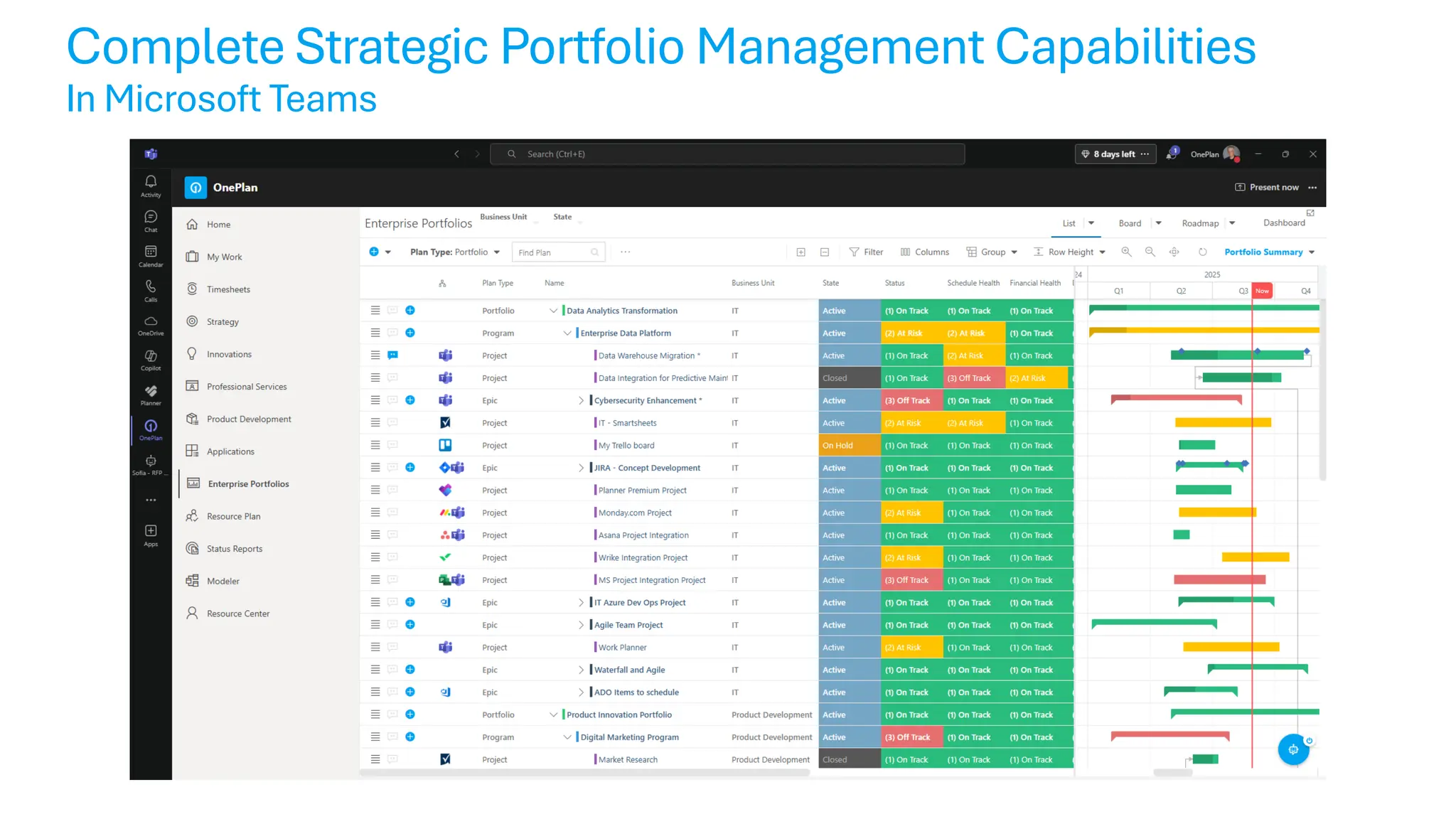Click the scroll-to-task crosshair icon
Image resolution: width=1456 pixels, height=819 pixels.
tap(1174, 252)
